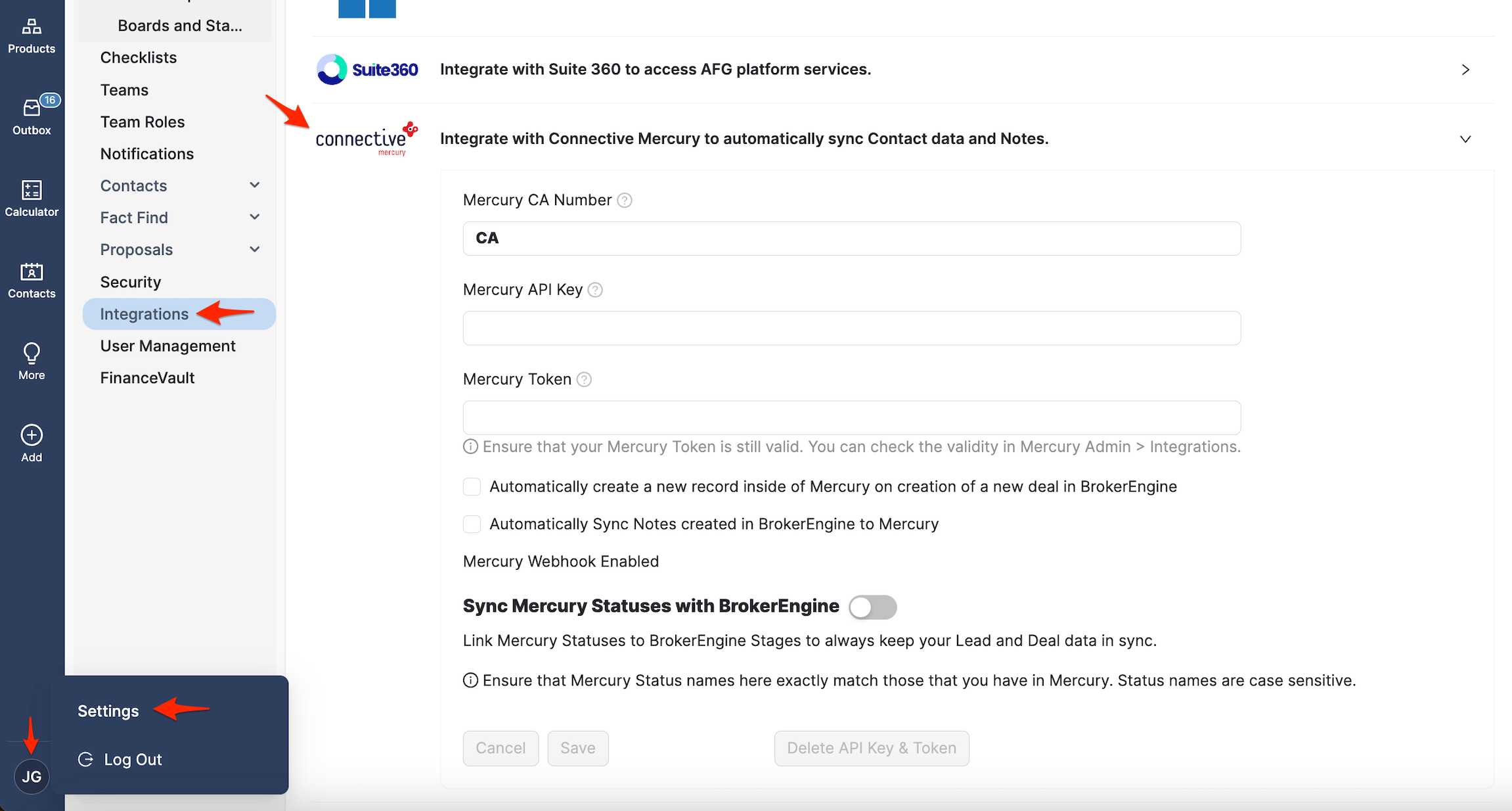
Task: Open the Calculator from the sidebar
Action: point(31,197)
